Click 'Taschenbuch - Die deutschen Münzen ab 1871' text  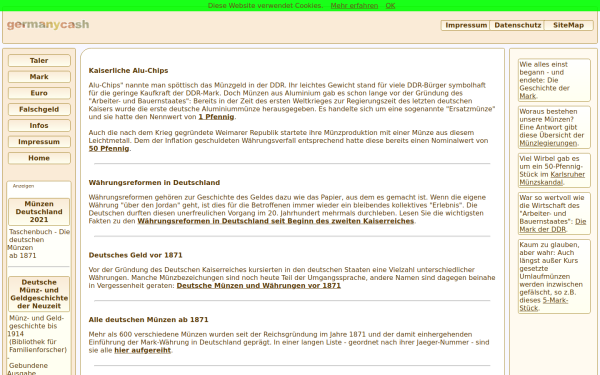39,244
